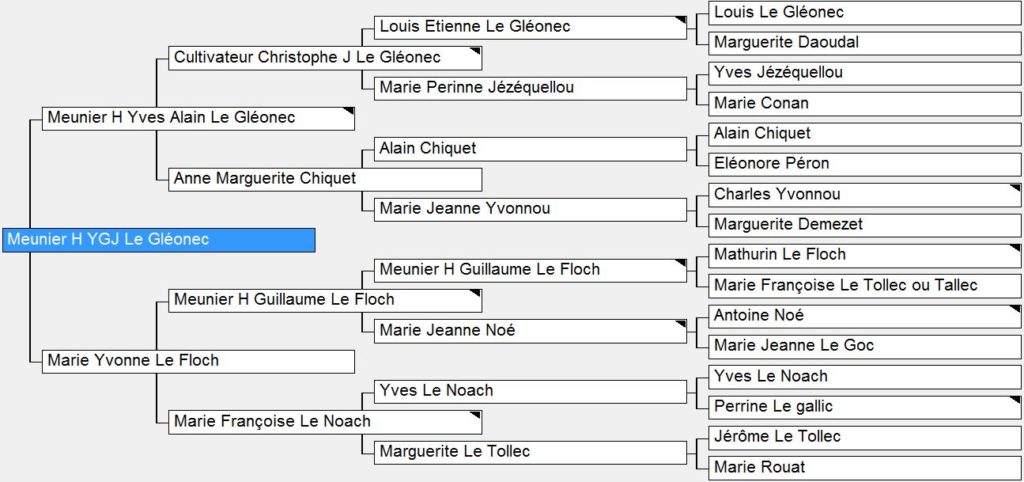Click Meunier H Yves Alain Le Gléonec box

pyautogui.click(x=198, y=118)
